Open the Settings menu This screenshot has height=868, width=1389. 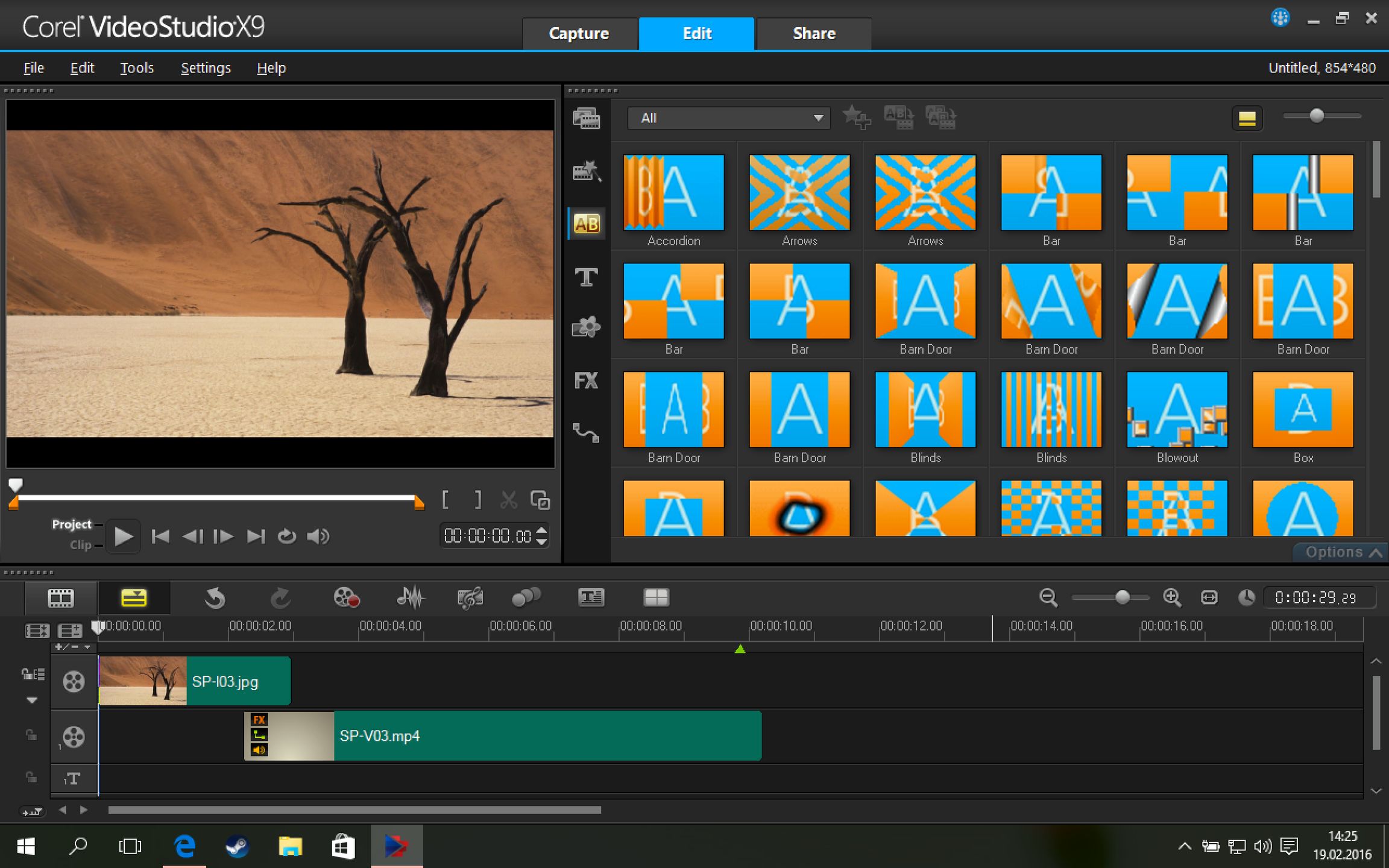click(206, 68)
